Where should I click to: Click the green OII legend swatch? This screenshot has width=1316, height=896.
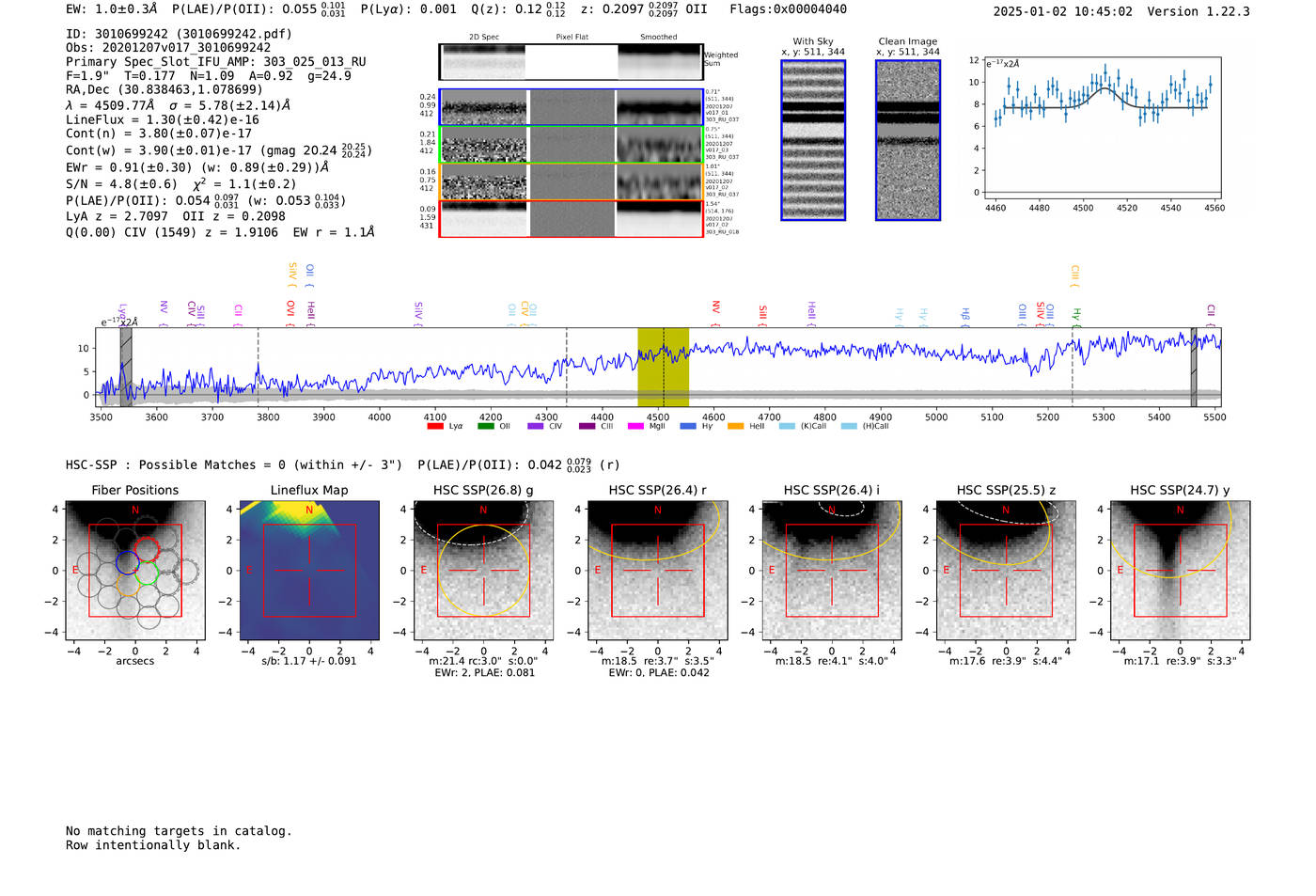486,426
